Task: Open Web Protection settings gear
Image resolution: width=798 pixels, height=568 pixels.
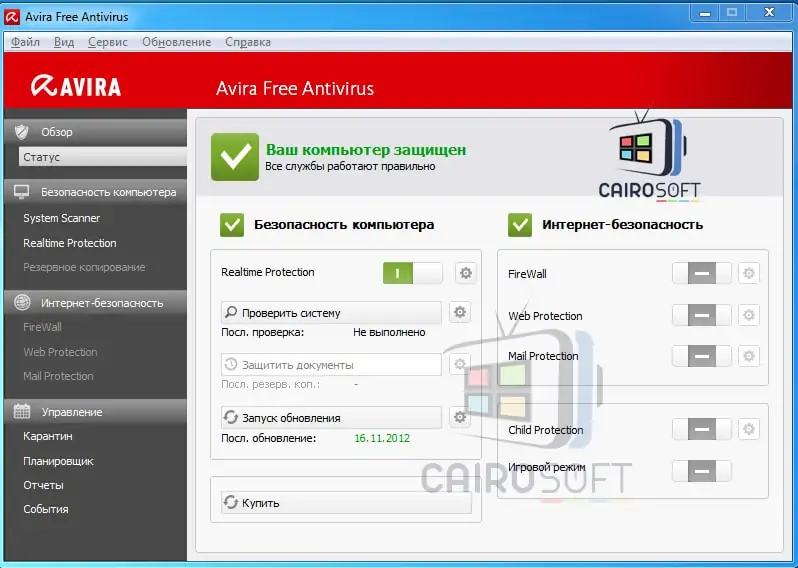Action: click(x=749, y=315)
